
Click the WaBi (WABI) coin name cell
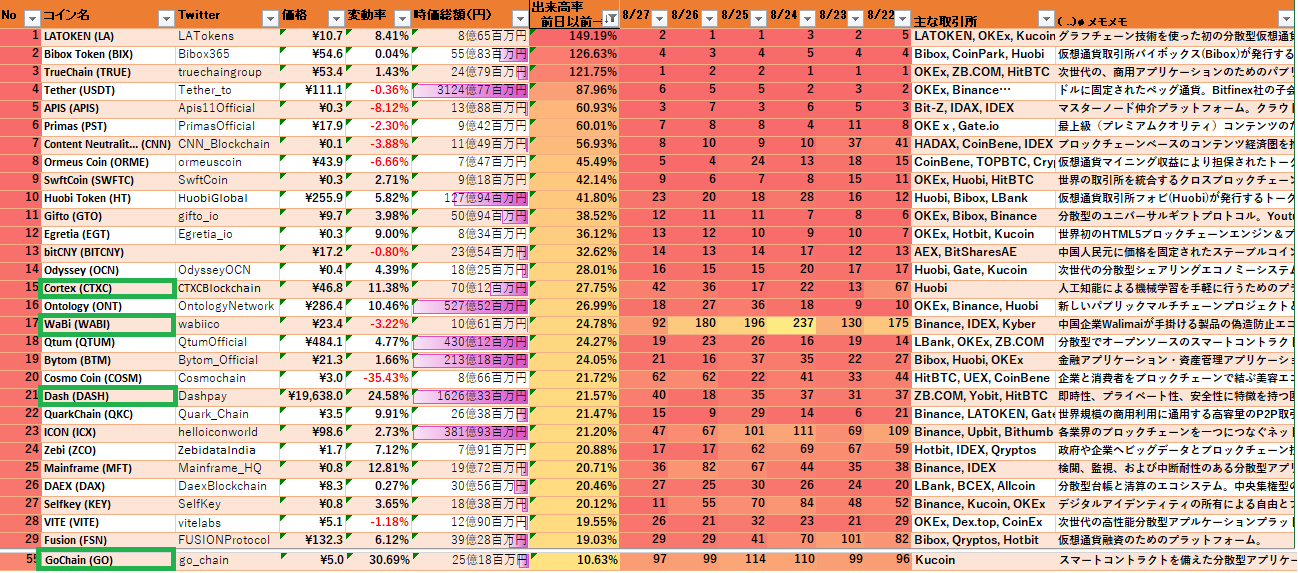107,324
